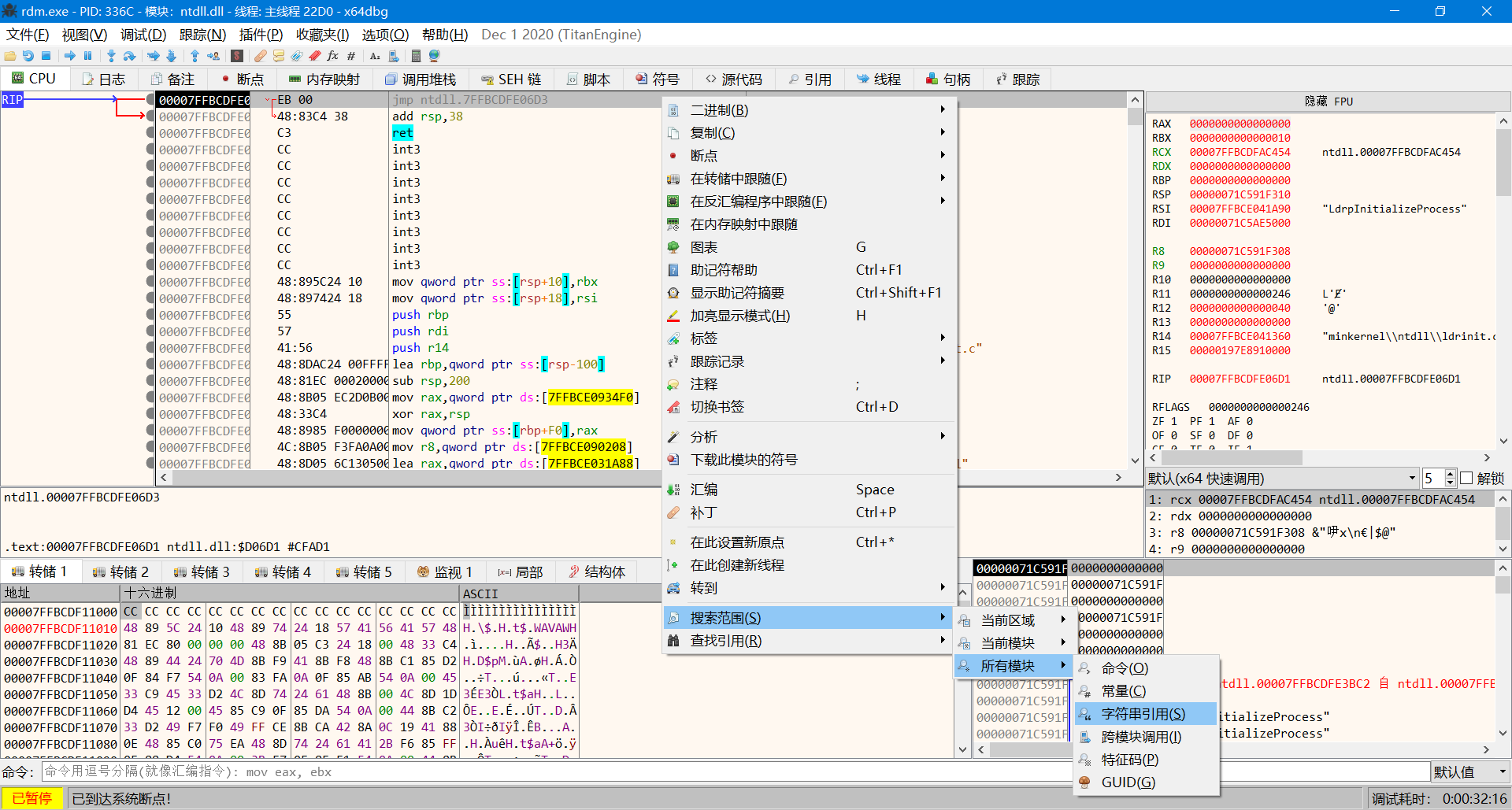
Task: Expand the 转到 submenu
Action: pos(811,588)
